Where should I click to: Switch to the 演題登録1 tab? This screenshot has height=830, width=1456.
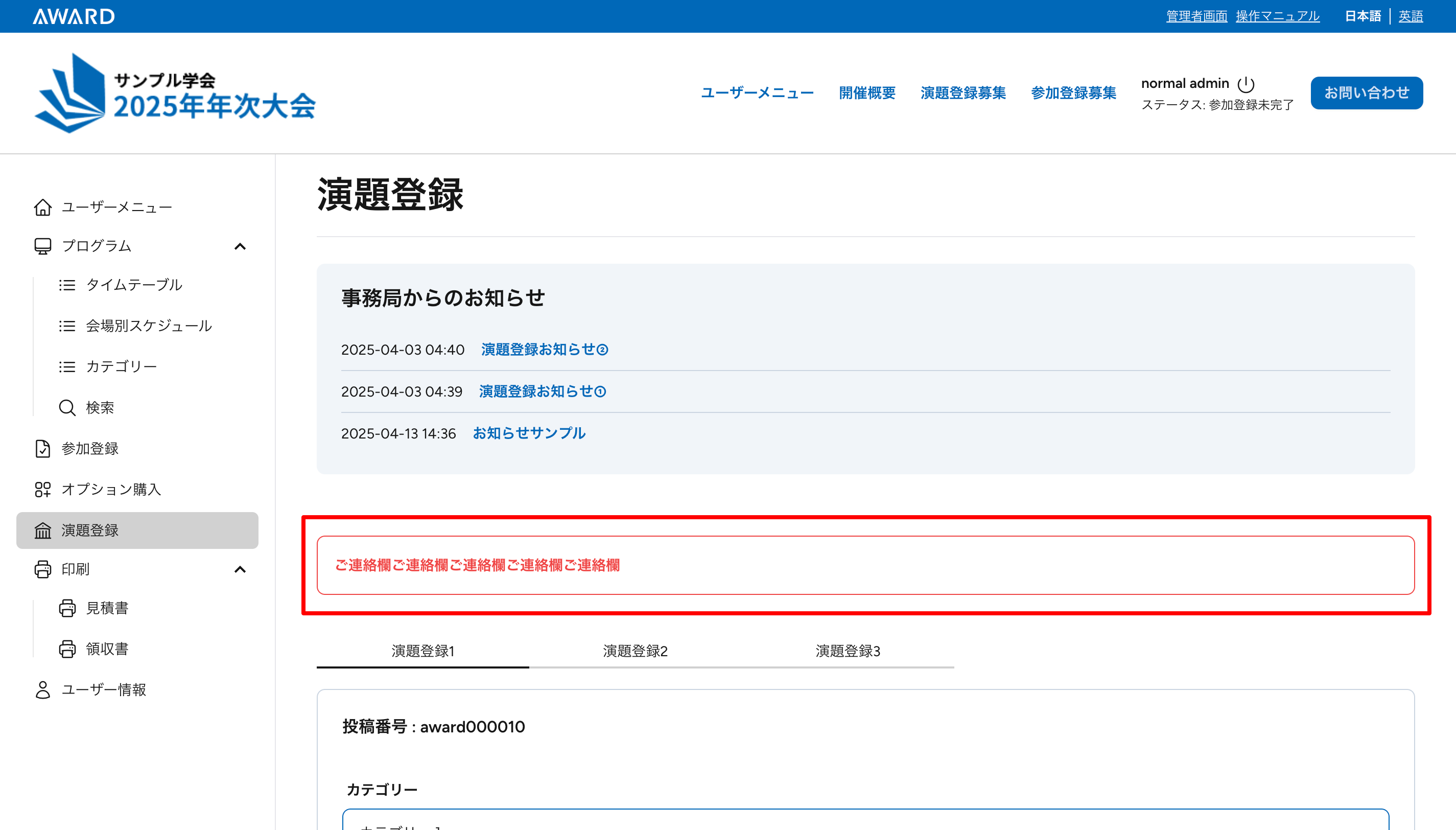click(x=422, y=651)
